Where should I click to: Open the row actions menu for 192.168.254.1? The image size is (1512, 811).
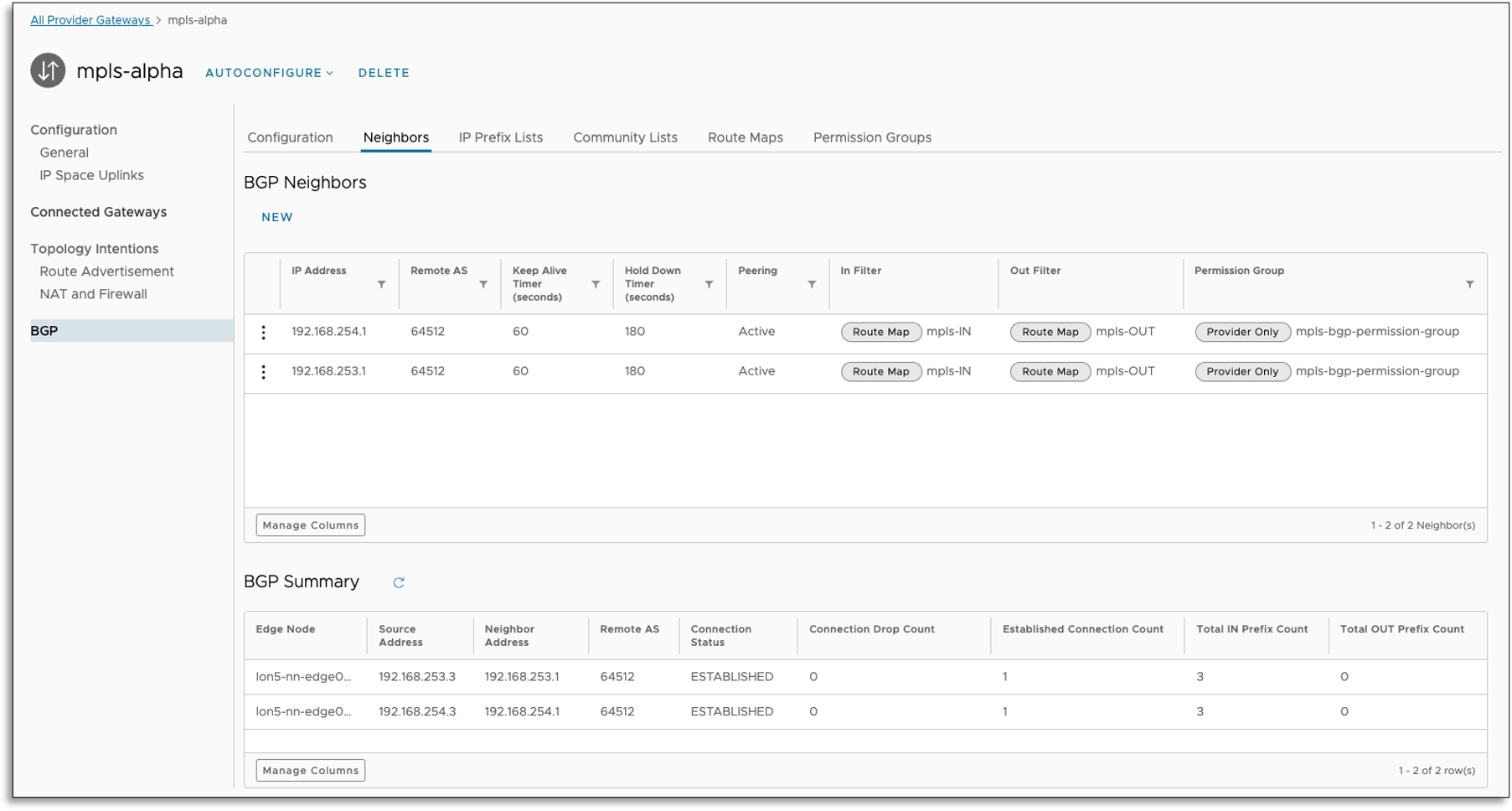pyautogui.click(x=263, y=333)
